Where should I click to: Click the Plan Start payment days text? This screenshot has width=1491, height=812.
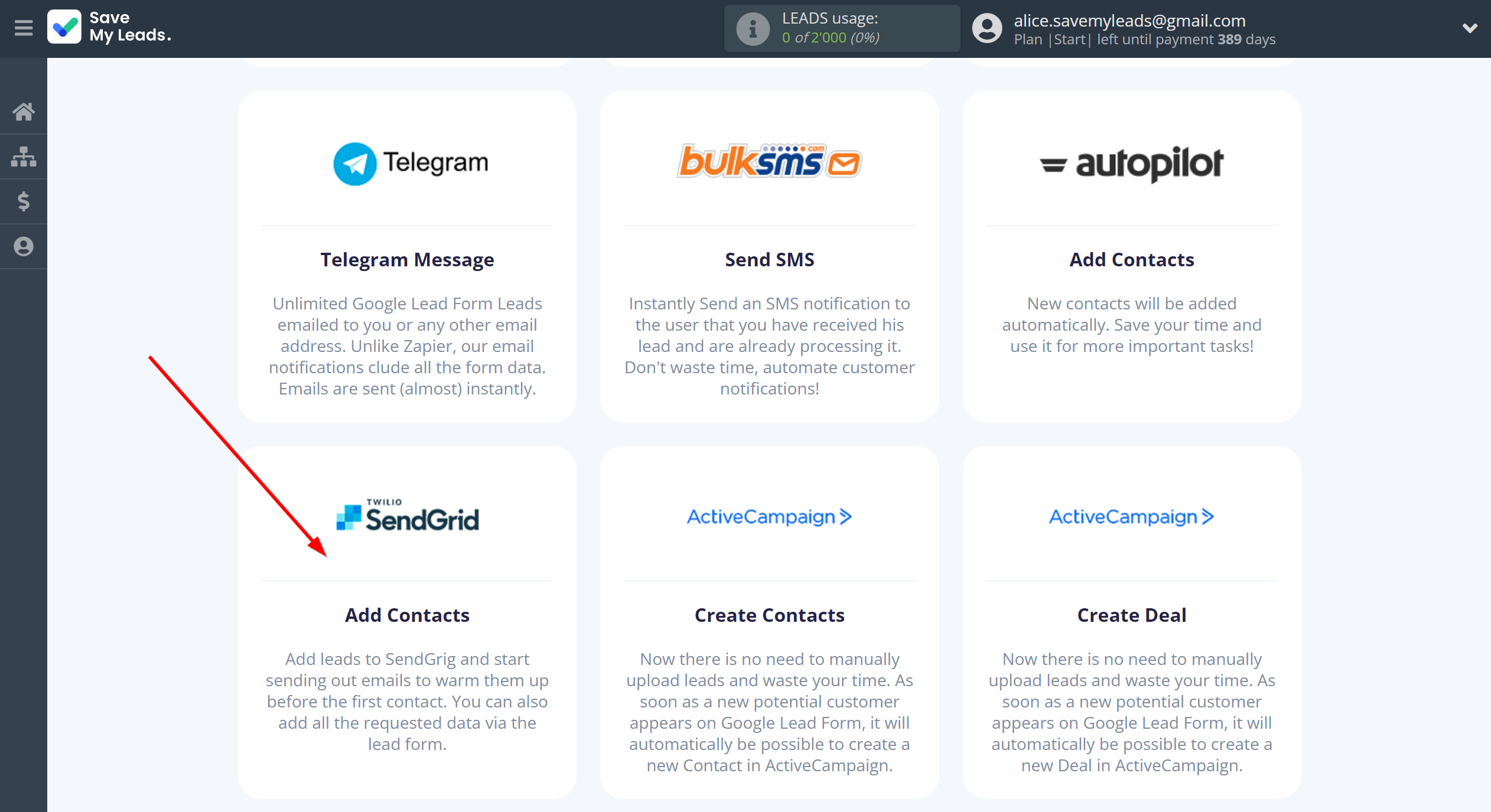click(x=1145, y=40)
